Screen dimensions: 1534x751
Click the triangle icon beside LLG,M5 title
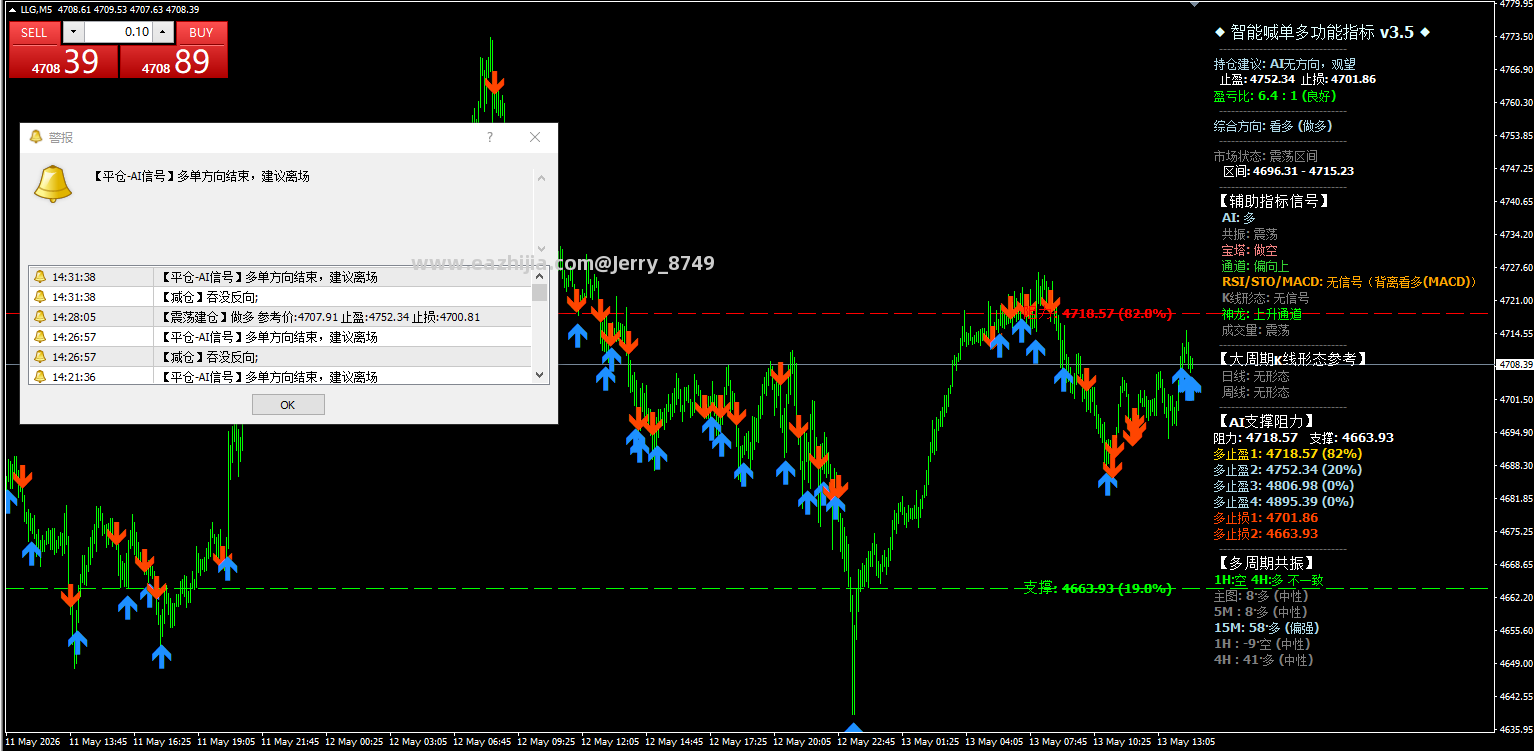pyautogui.click(x=10, y=9)
